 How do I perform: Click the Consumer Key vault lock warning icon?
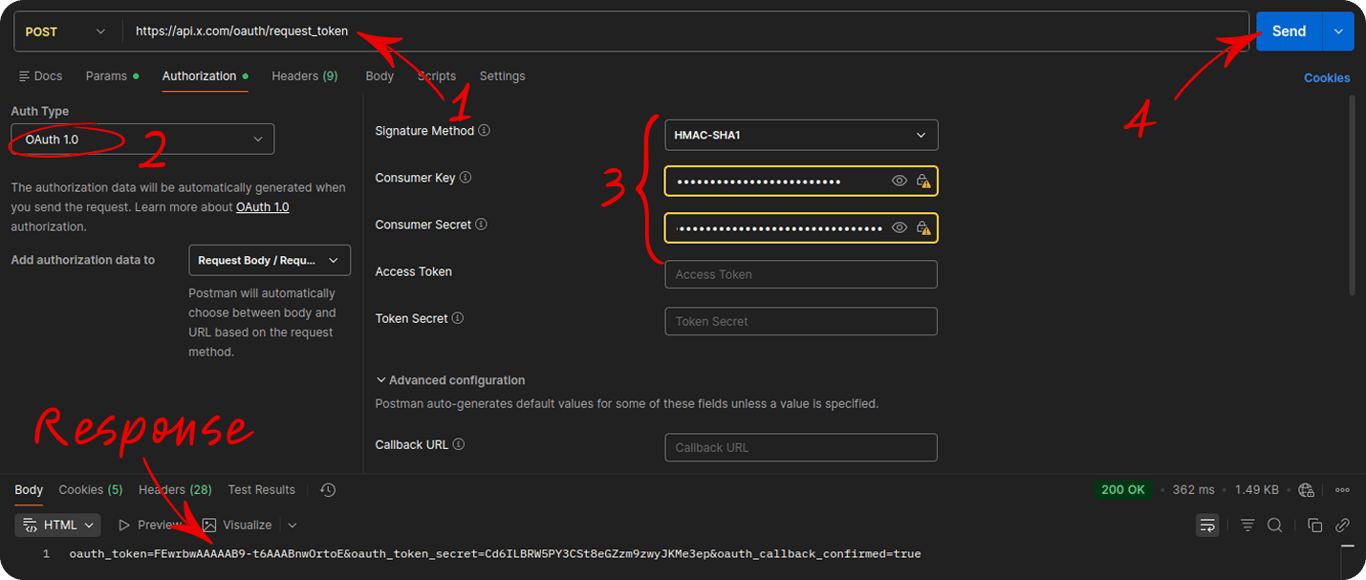(923, 181)
